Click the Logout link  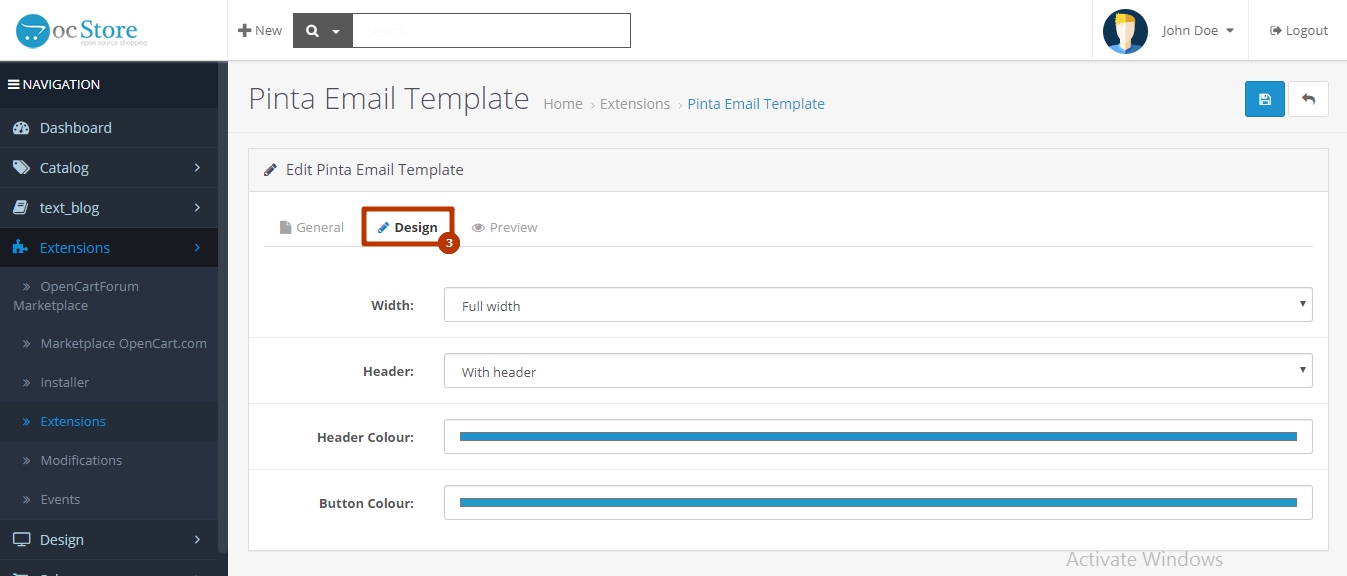pyautogui.click(x=1298, y=31)
